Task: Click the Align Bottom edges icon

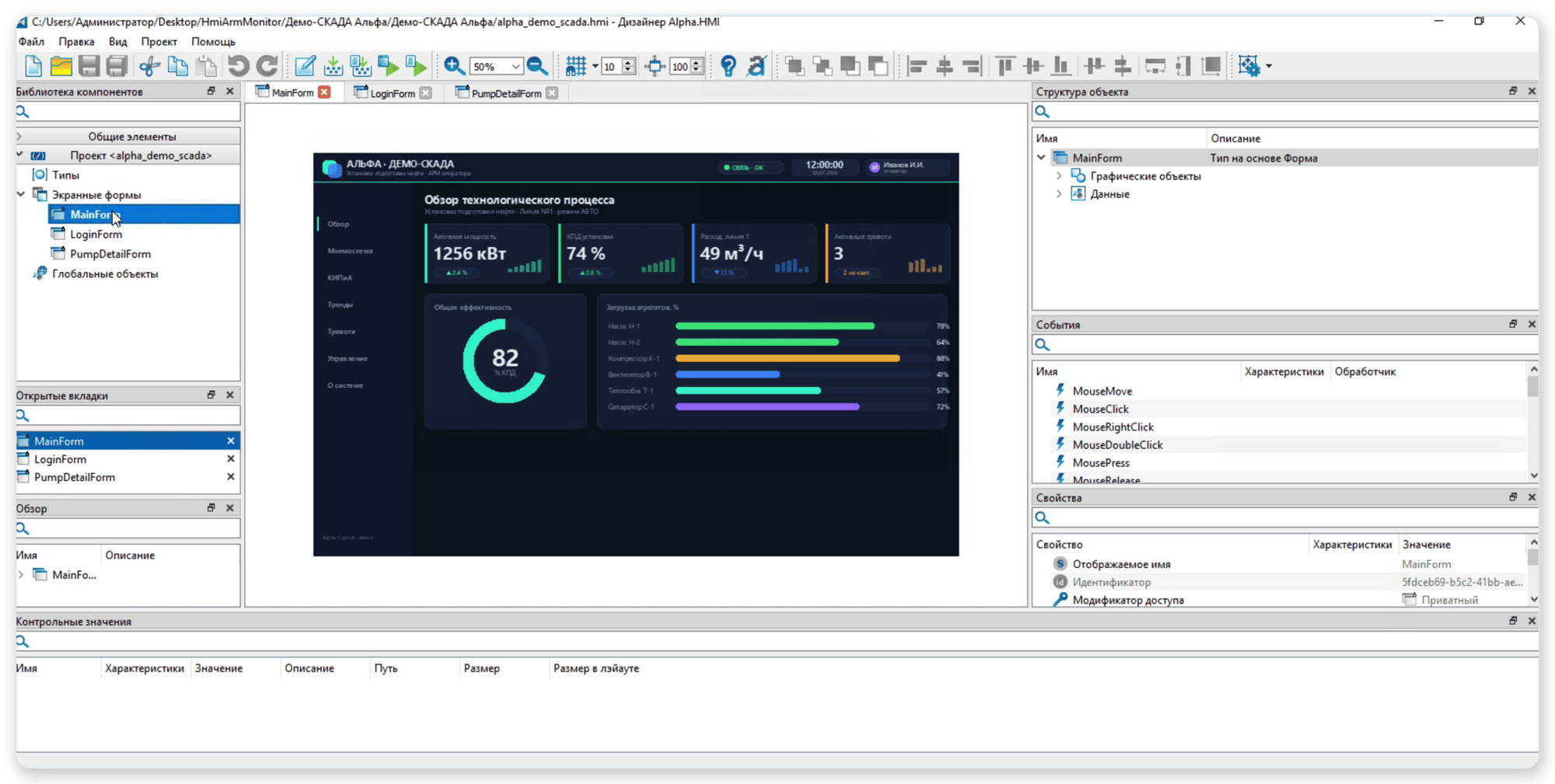Action: coord(1061,66)
